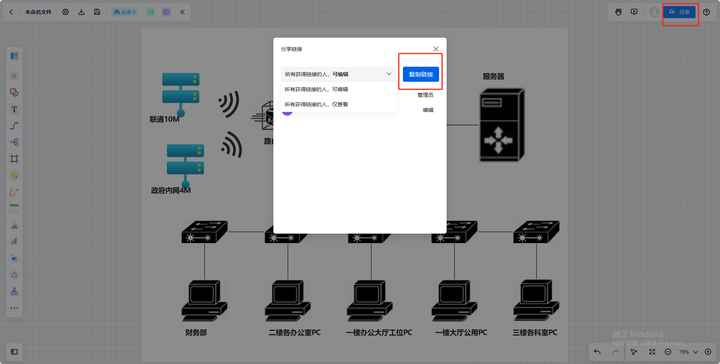Click the 二楼各办公室PC label

[x=295, y=332]
